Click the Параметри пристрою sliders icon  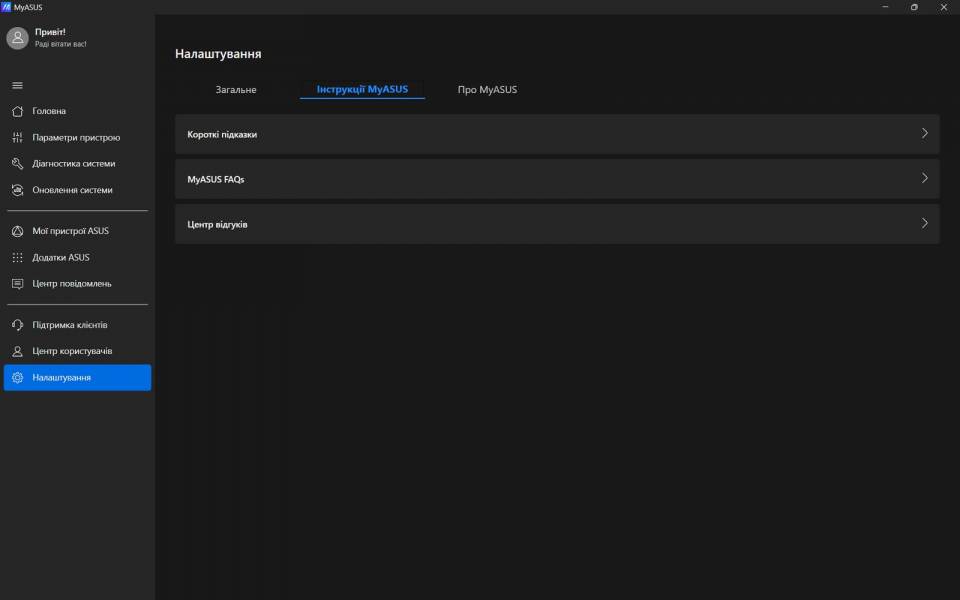[17, 137]
